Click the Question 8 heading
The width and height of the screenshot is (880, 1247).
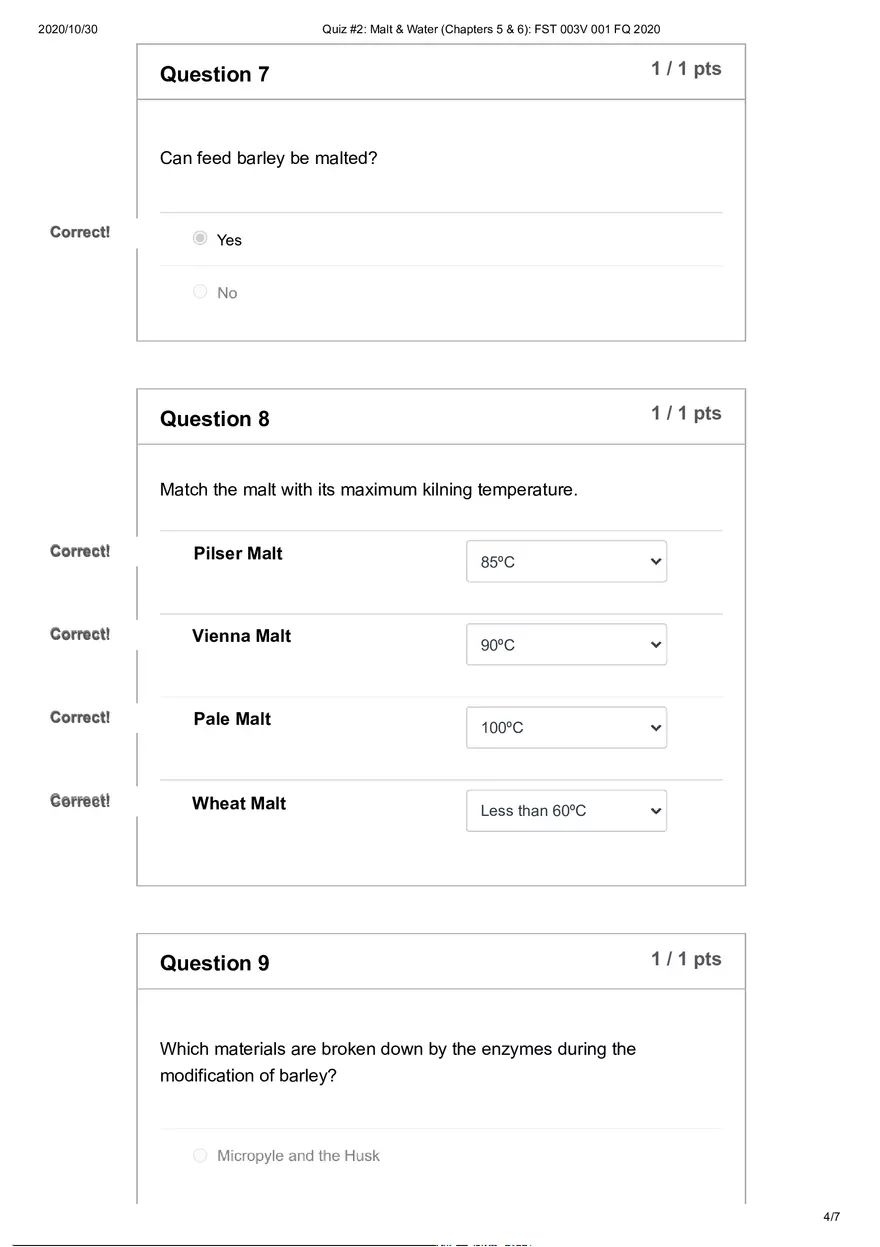tap(214, 419)
